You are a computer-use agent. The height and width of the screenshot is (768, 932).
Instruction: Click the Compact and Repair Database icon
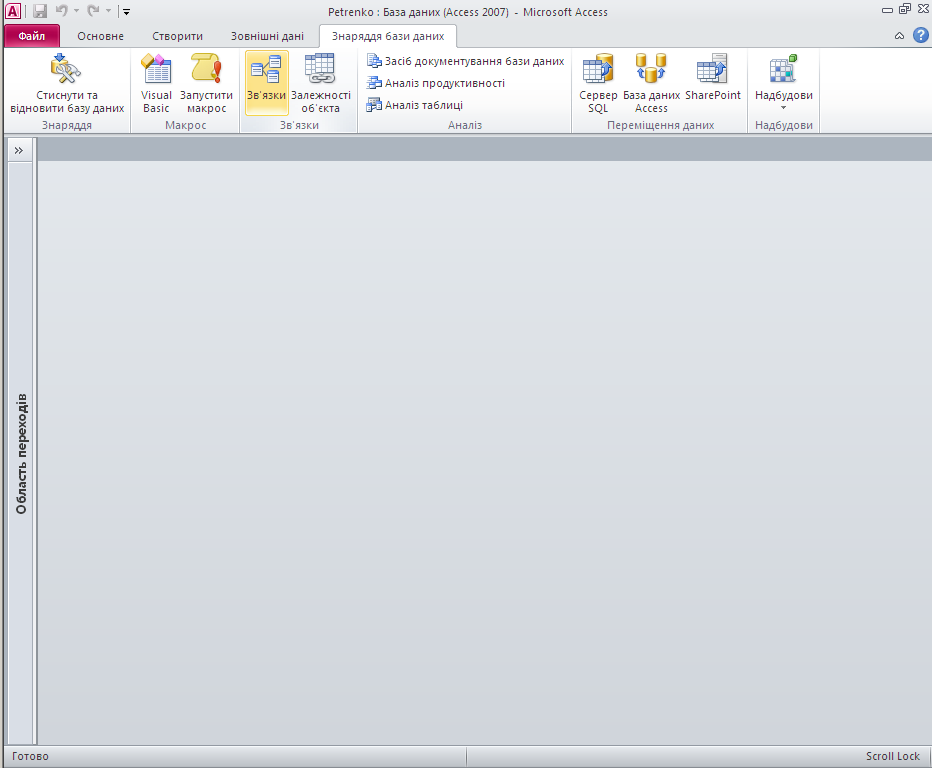pyautogui.click(x=67, y=69)
